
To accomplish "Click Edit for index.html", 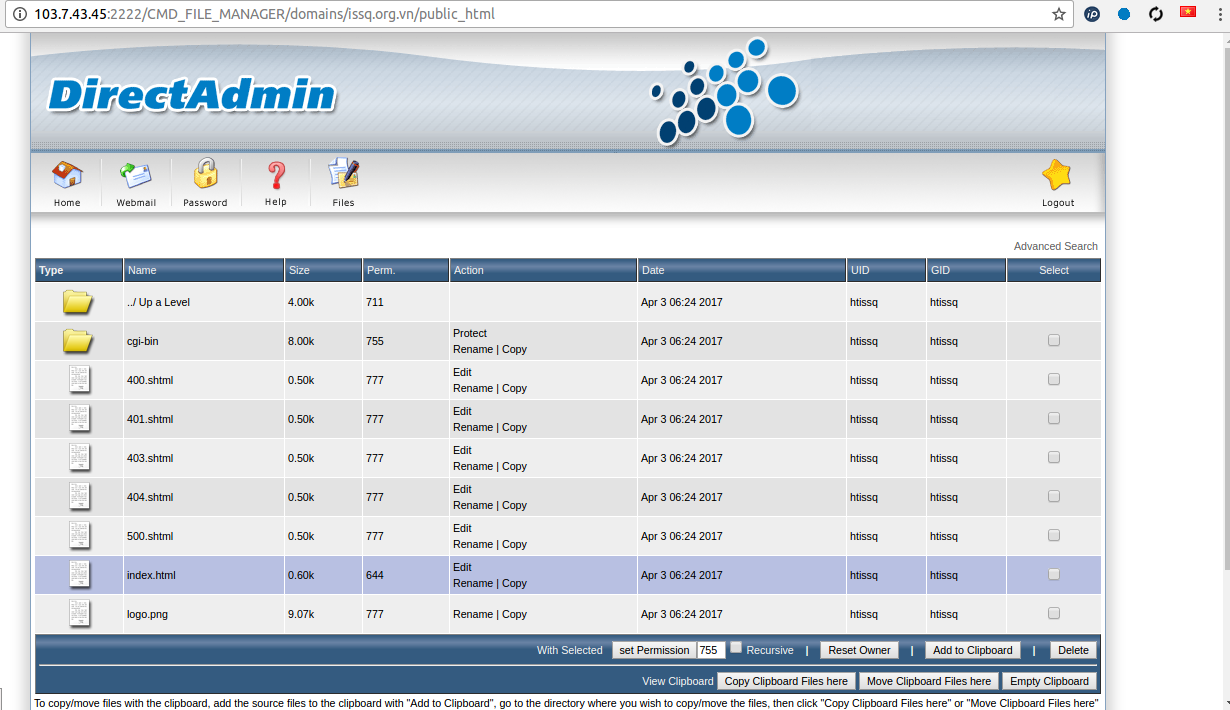I will (x=462, y=567).
